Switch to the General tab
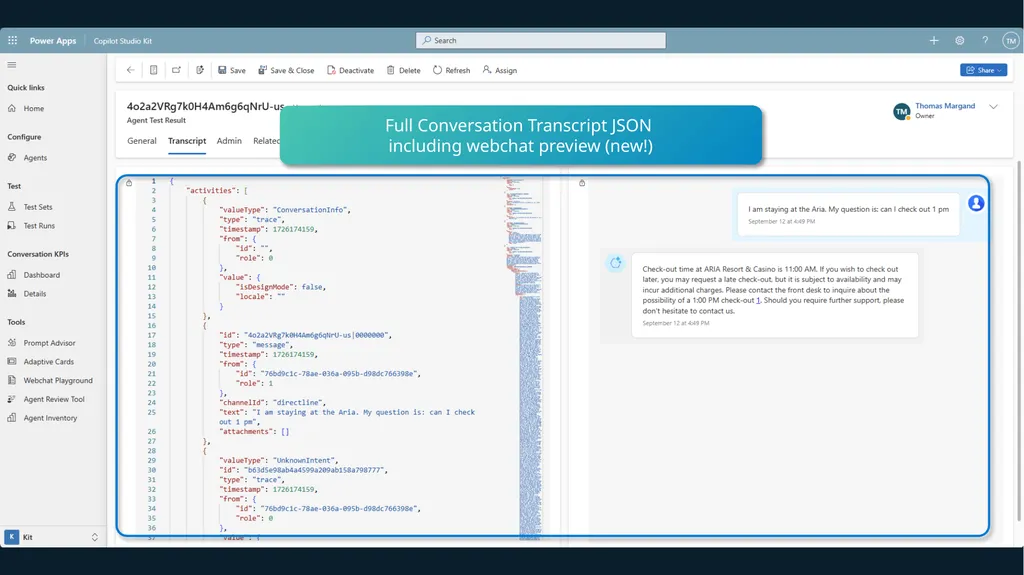1024x575 pixels. click(142, 140)
